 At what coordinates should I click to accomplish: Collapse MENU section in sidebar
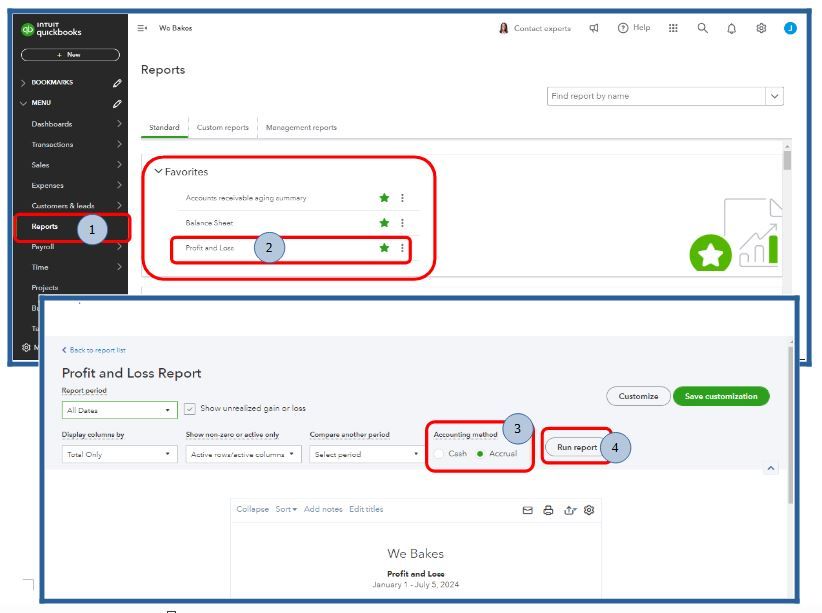(x=23, y=103)
